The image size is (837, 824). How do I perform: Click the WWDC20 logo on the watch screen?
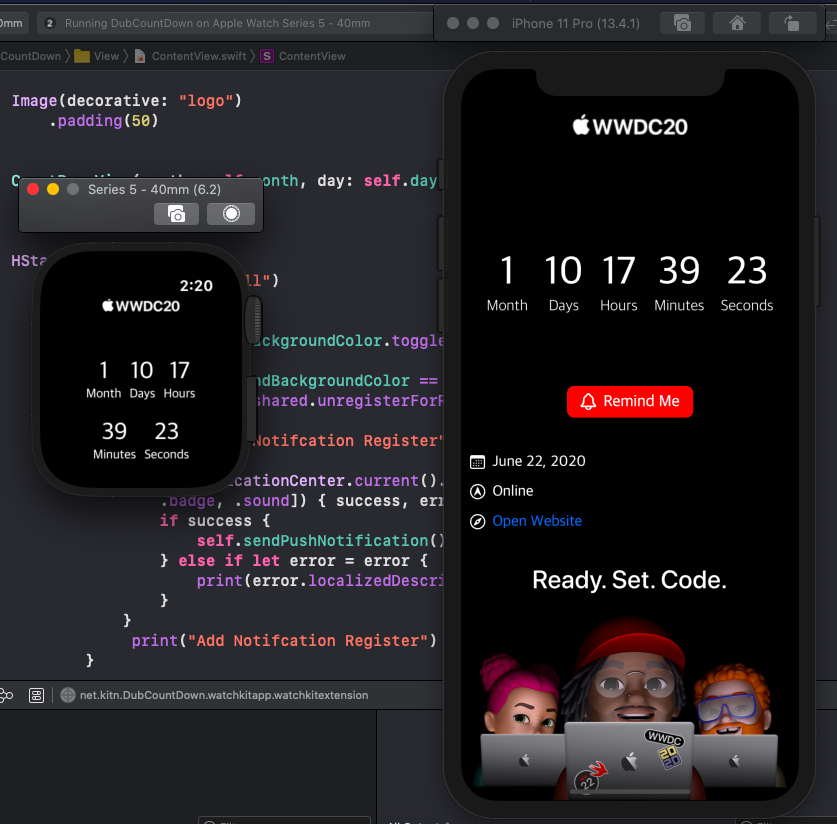click(141, 306)
